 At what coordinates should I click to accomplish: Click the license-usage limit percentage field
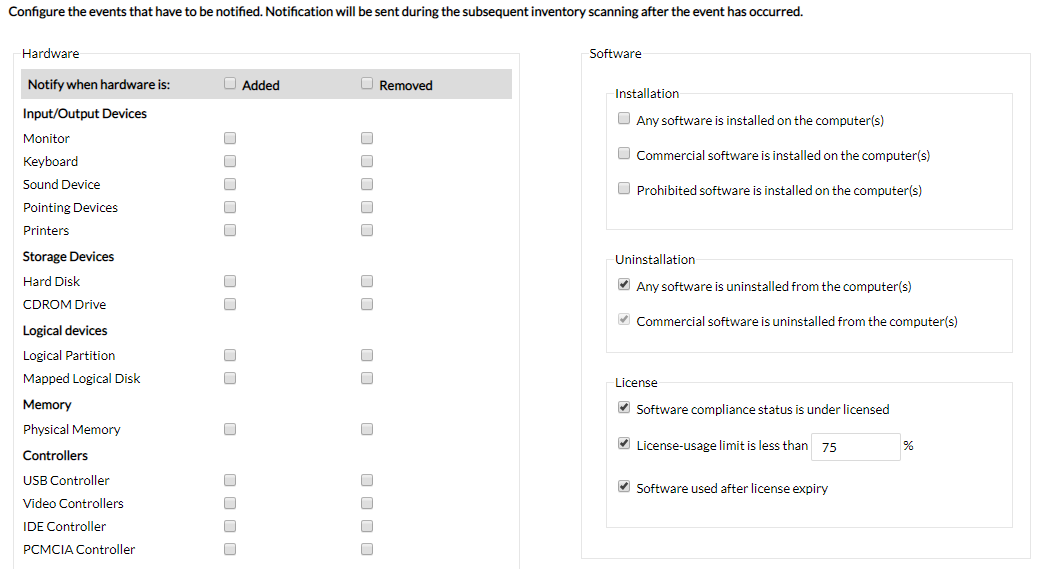856,447
